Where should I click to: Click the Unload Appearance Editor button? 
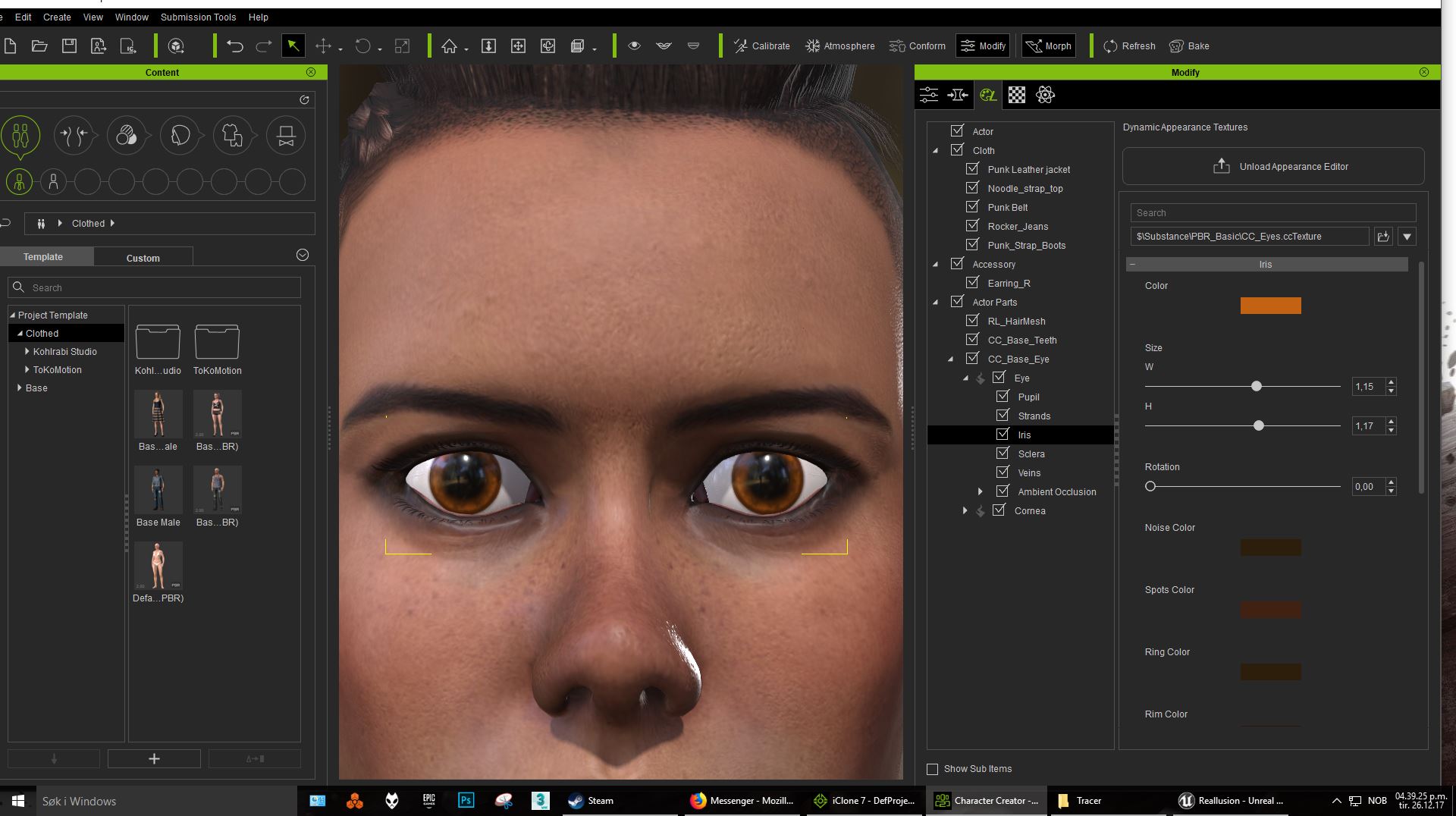1273,166
